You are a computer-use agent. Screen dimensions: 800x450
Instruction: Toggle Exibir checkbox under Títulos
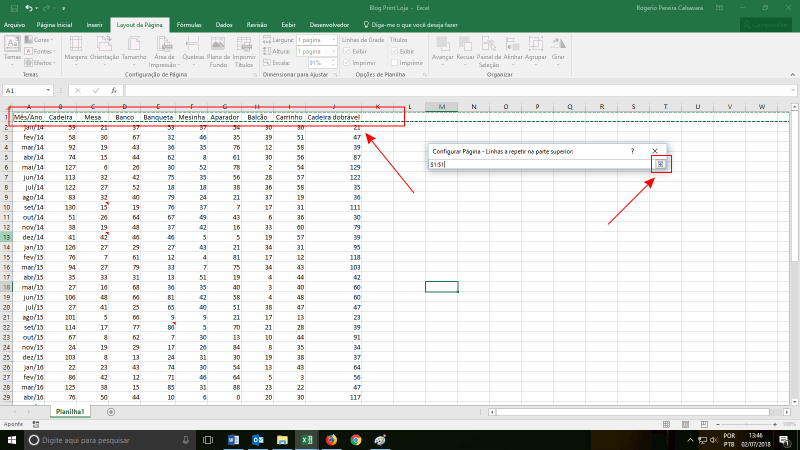(394, 50)
